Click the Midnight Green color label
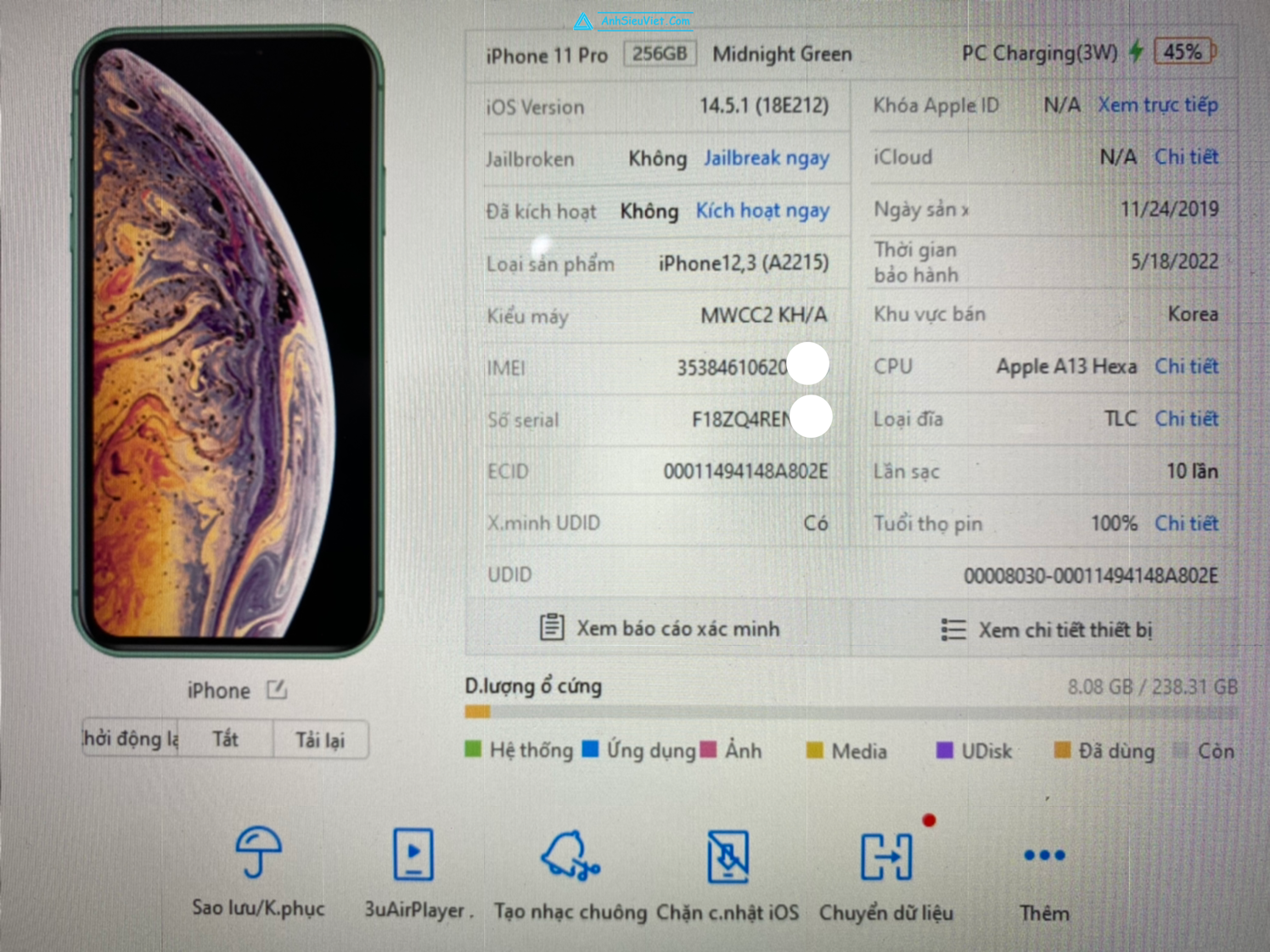This screenshot has height=952, width=1270. coord(782,54)
